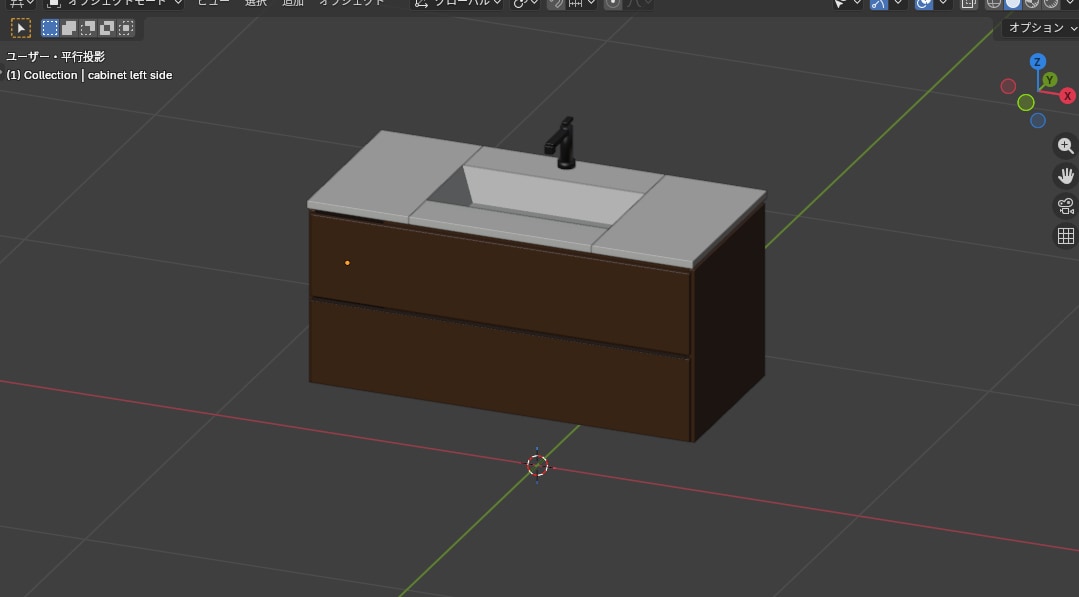Switch to wireframe viewport shading
This screenshot has width=1079, height=597.
(994, 3)
